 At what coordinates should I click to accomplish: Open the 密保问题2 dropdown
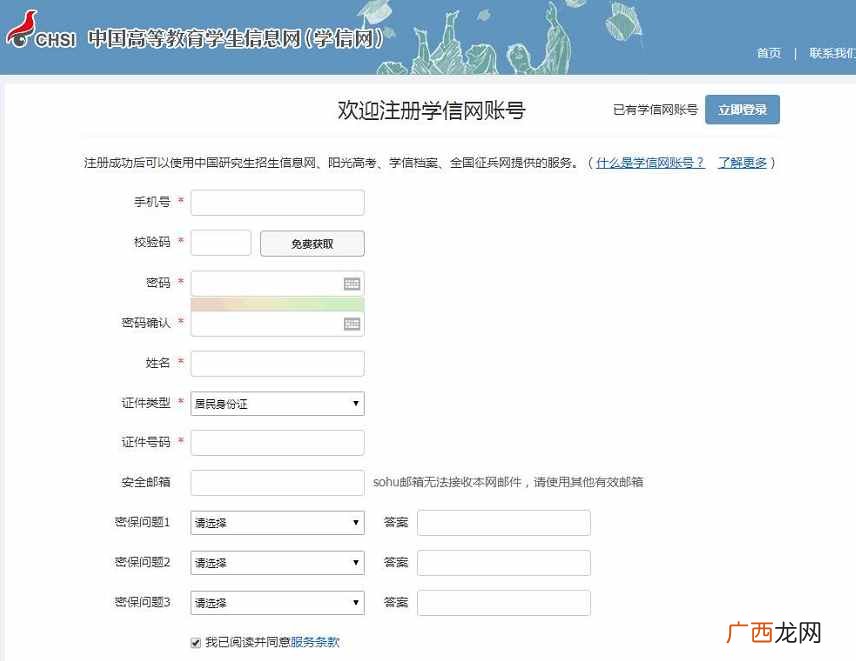[x=277, y=562]
